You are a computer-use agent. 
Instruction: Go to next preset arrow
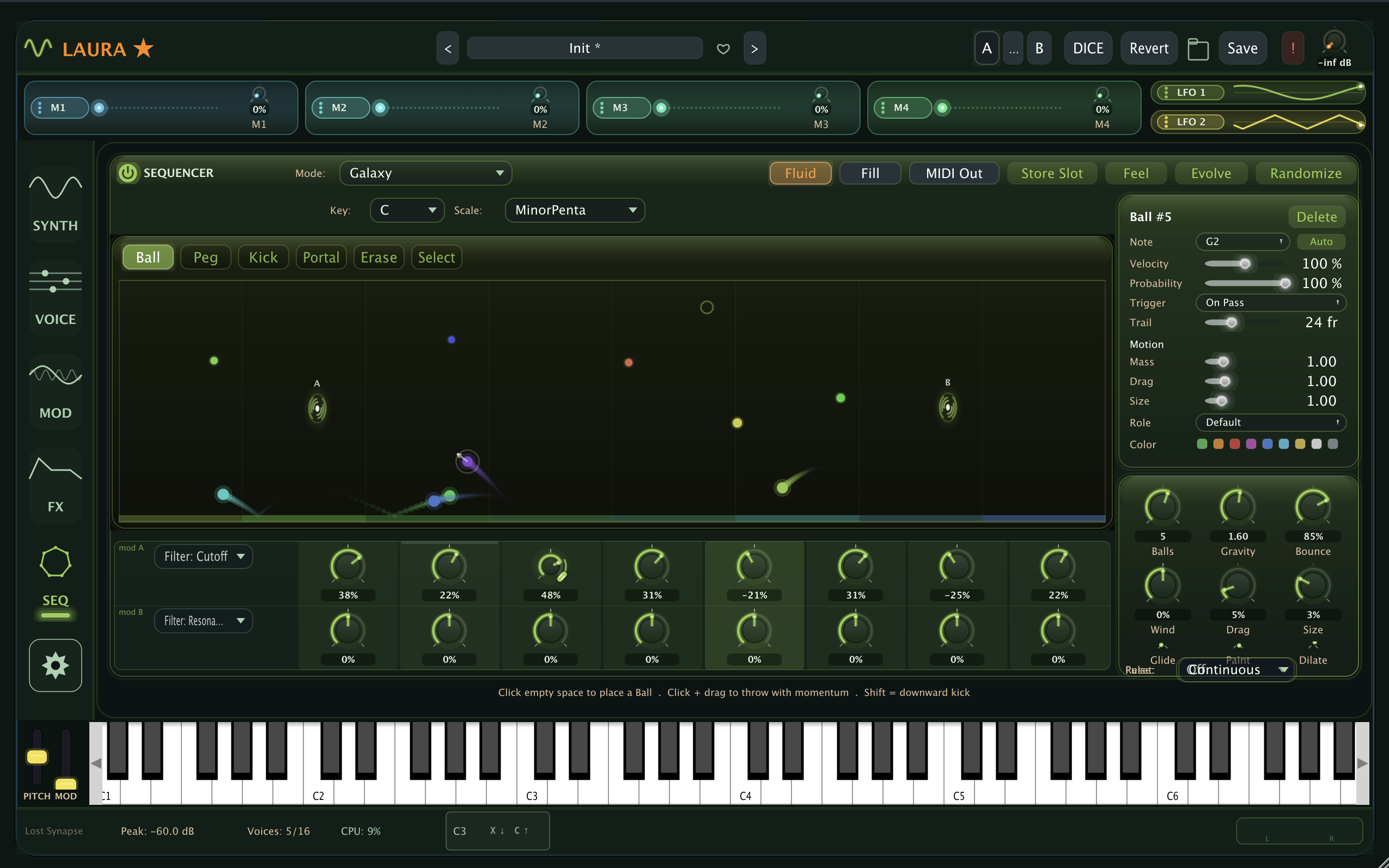click(754, 48)
